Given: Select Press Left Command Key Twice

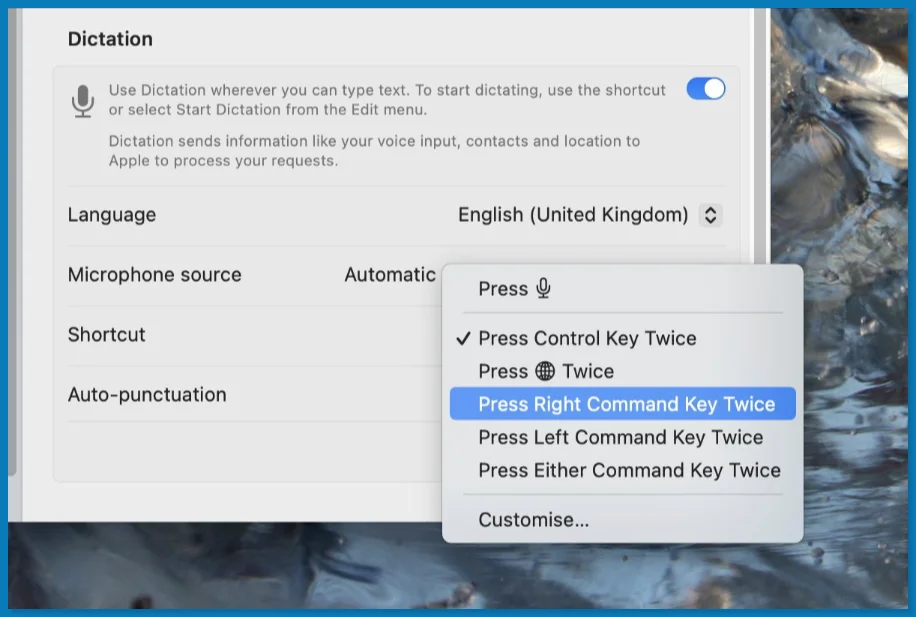Looking at the screenshot, I should [620, 437].
